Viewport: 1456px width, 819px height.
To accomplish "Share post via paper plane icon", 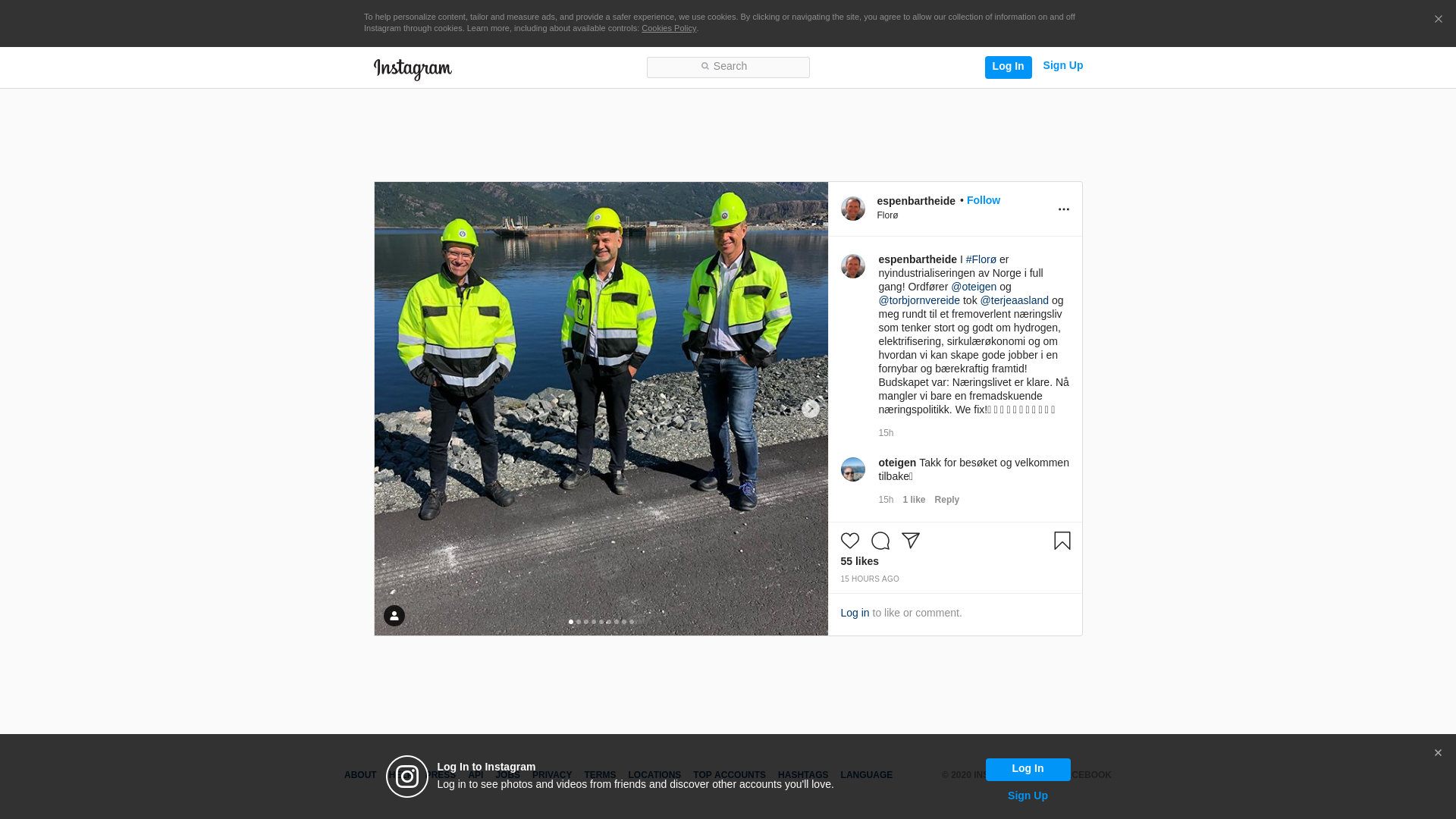I will (x=910, y=541).
